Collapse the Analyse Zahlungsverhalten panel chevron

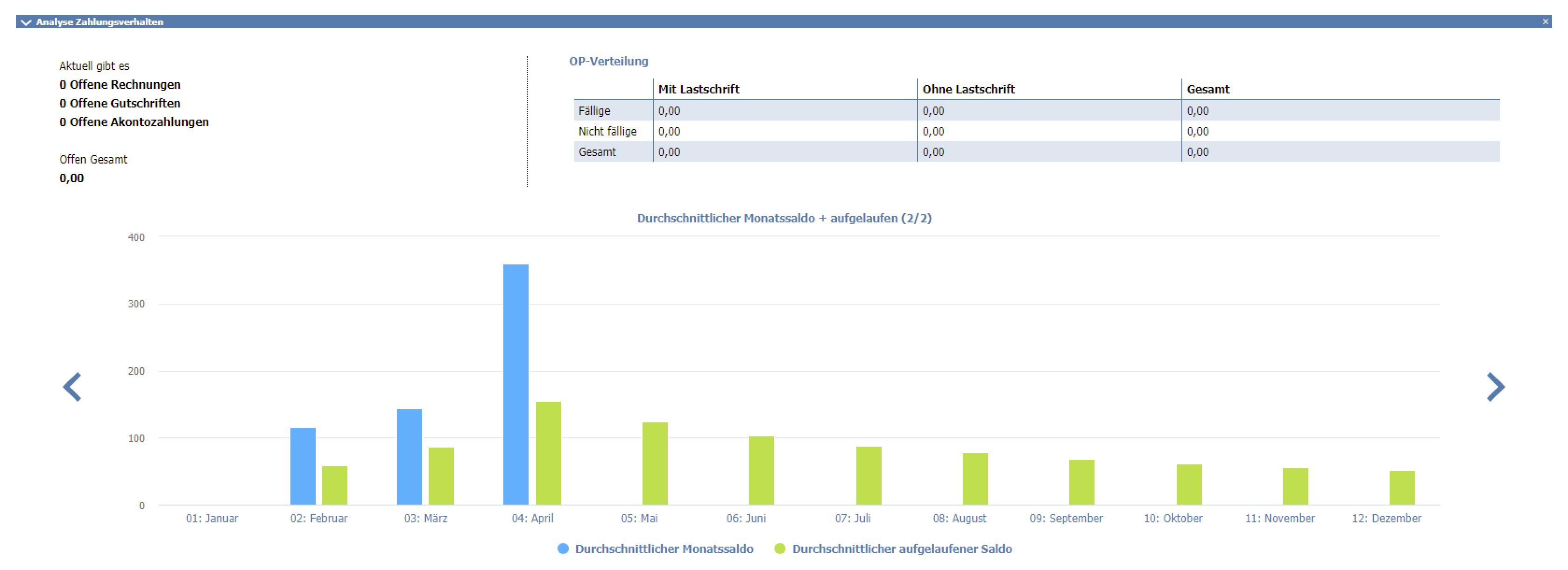point(26,22)
